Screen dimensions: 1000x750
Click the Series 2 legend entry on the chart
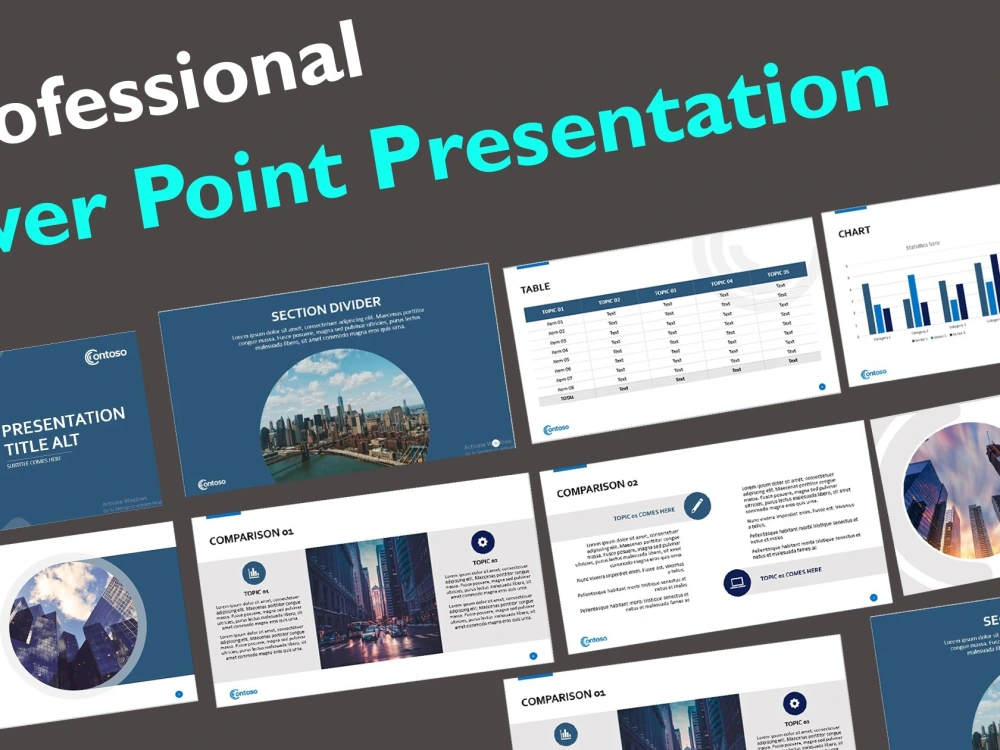point(939,336)
